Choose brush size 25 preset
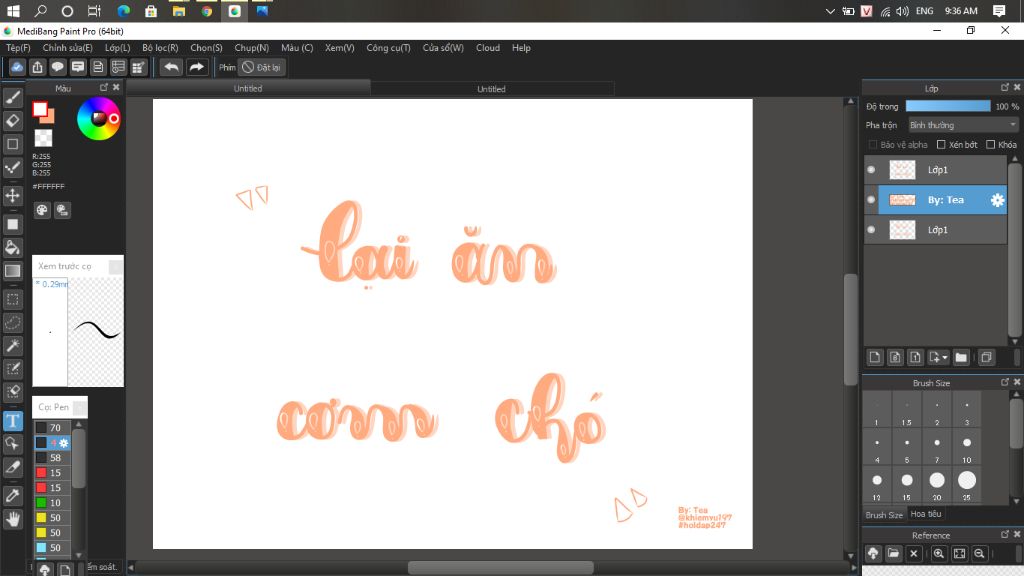Image resolution: width=1024 pixels, height=576 pixels. click(x=967, y=484)
